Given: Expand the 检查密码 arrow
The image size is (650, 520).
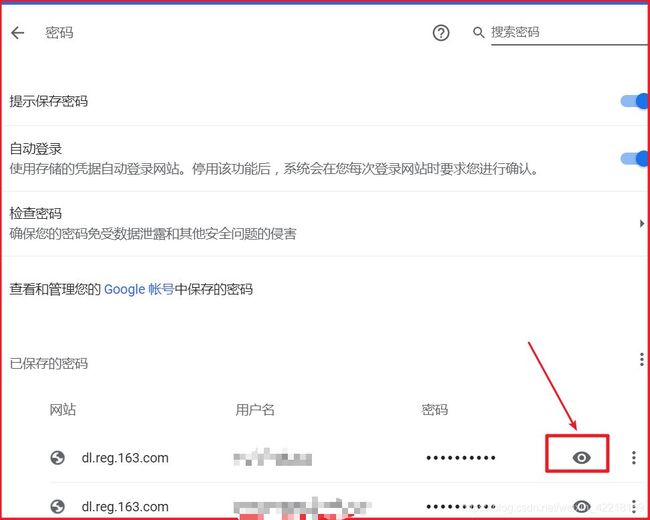Looking at the screenshot, I should pos(641,224).
